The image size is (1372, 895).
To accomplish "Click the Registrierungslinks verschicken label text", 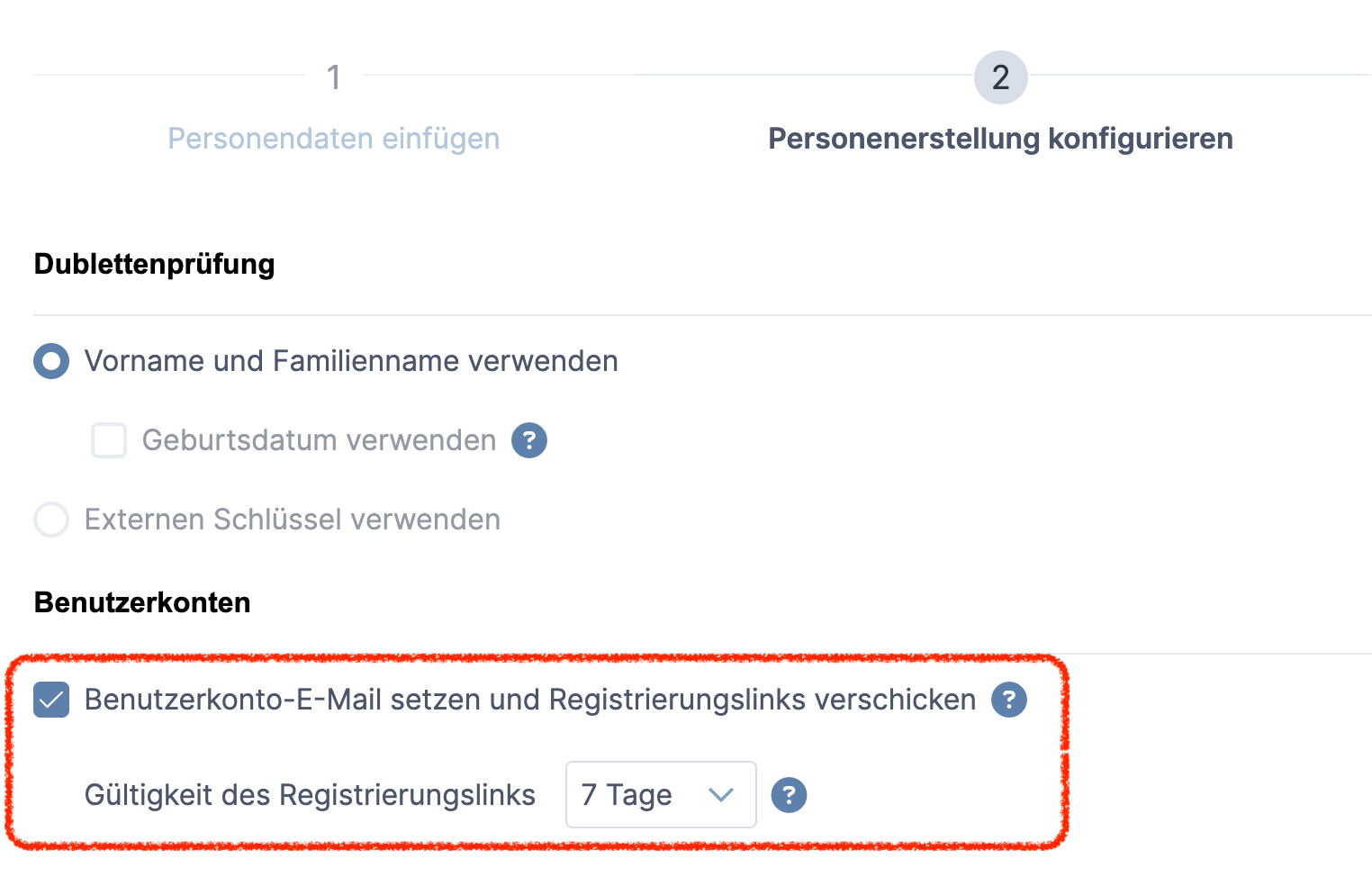I will 530,700.
